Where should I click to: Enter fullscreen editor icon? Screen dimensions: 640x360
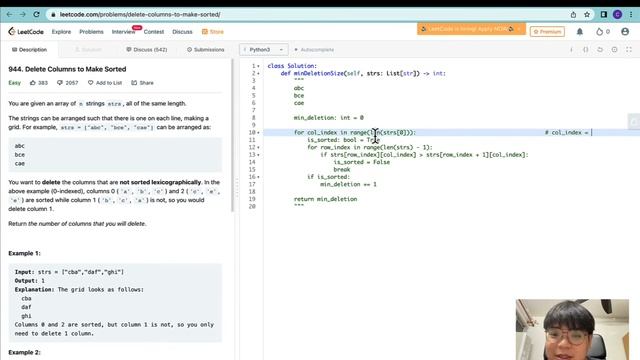629,50
